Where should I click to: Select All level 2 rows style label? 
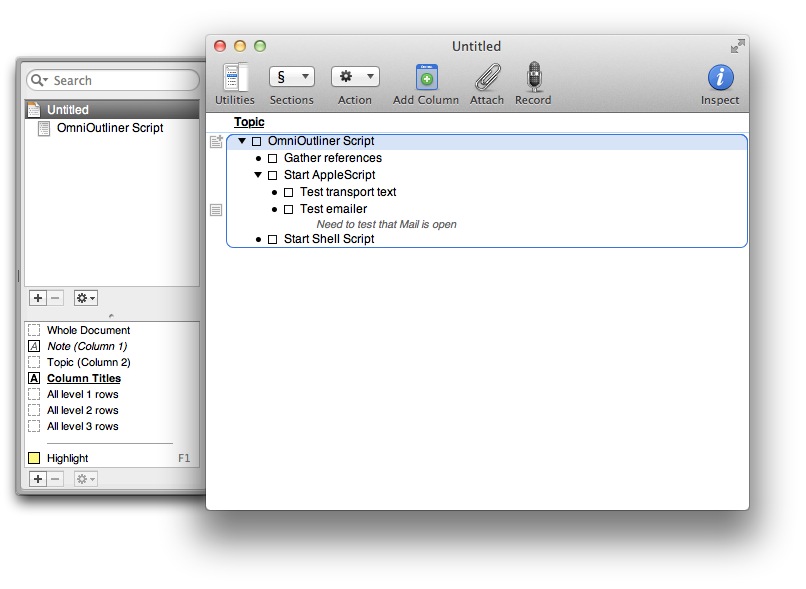click(83, 410)
